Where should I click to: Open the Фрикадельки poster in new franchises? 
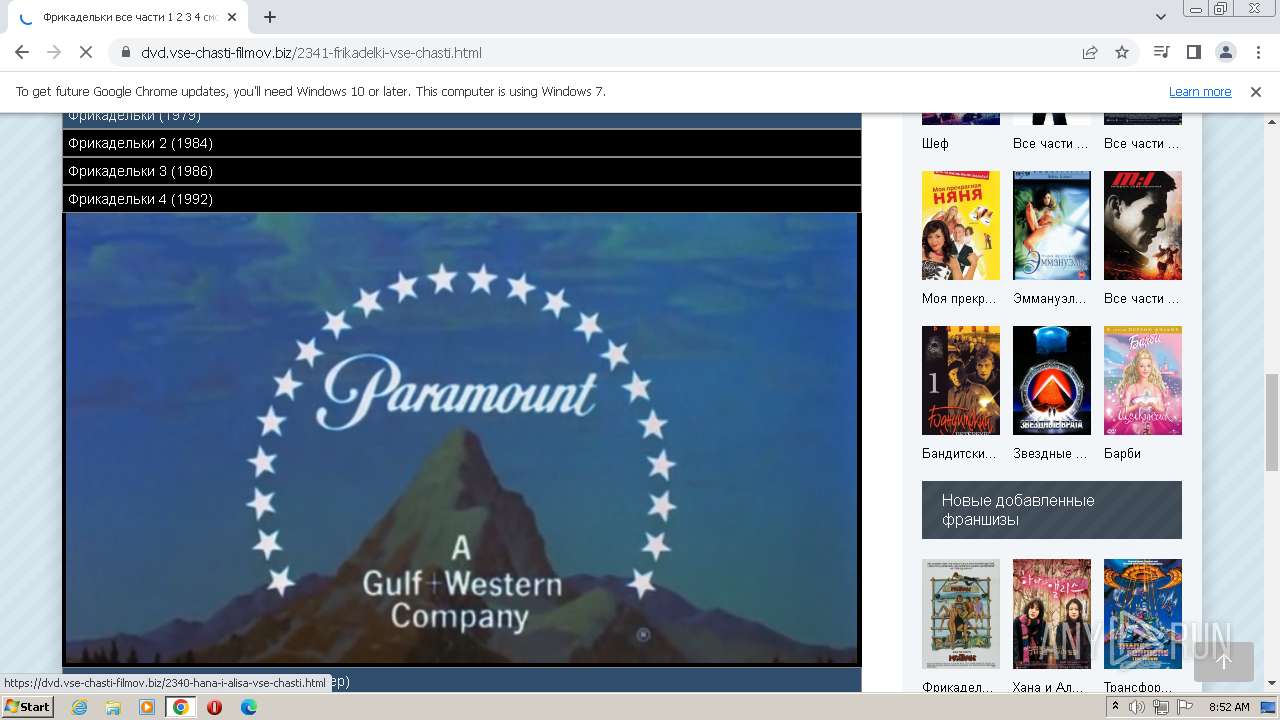pyautogui.click(x=960, y=613)
